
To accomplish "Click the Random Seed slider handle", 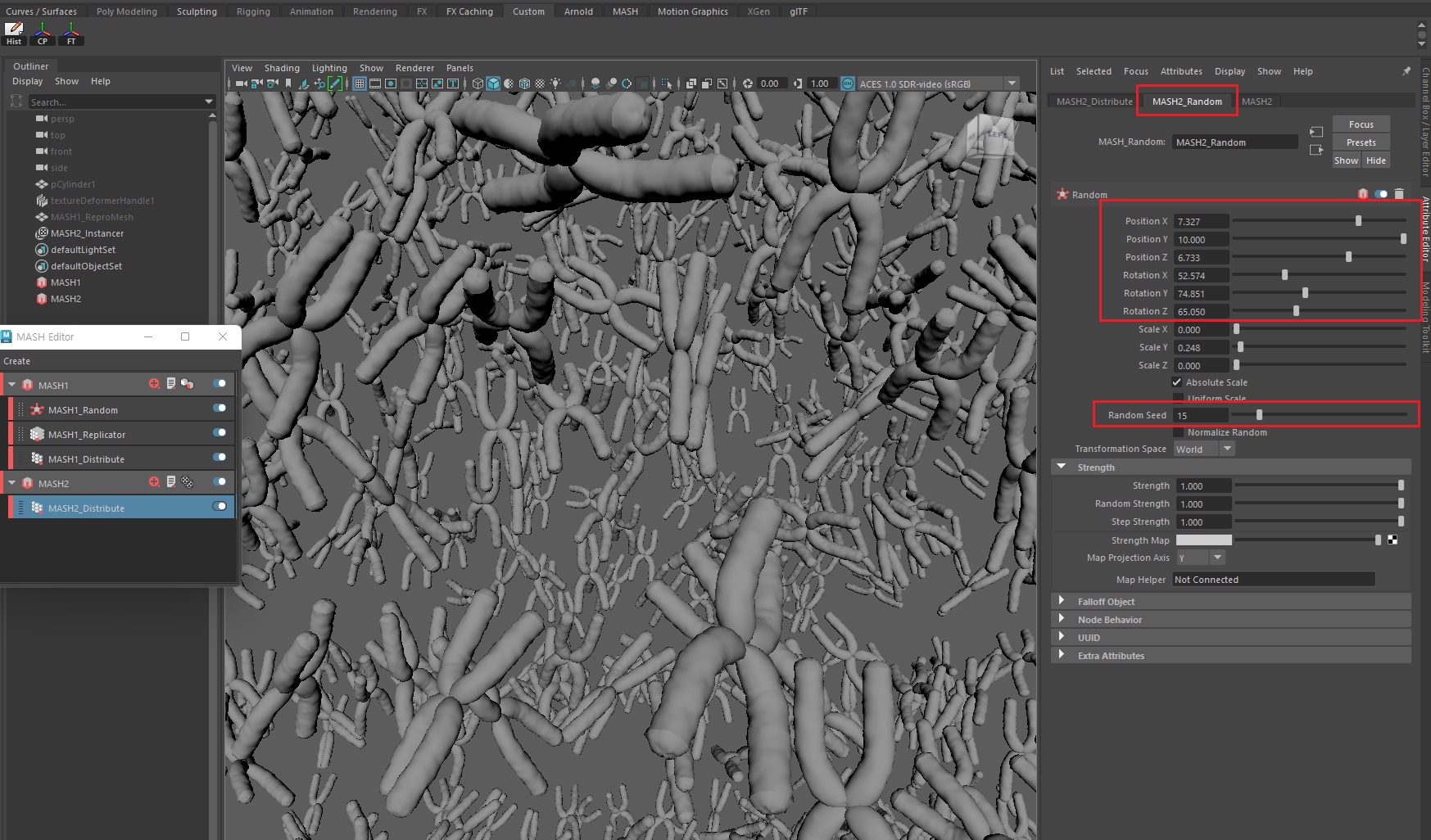I will click(1259, 415).
